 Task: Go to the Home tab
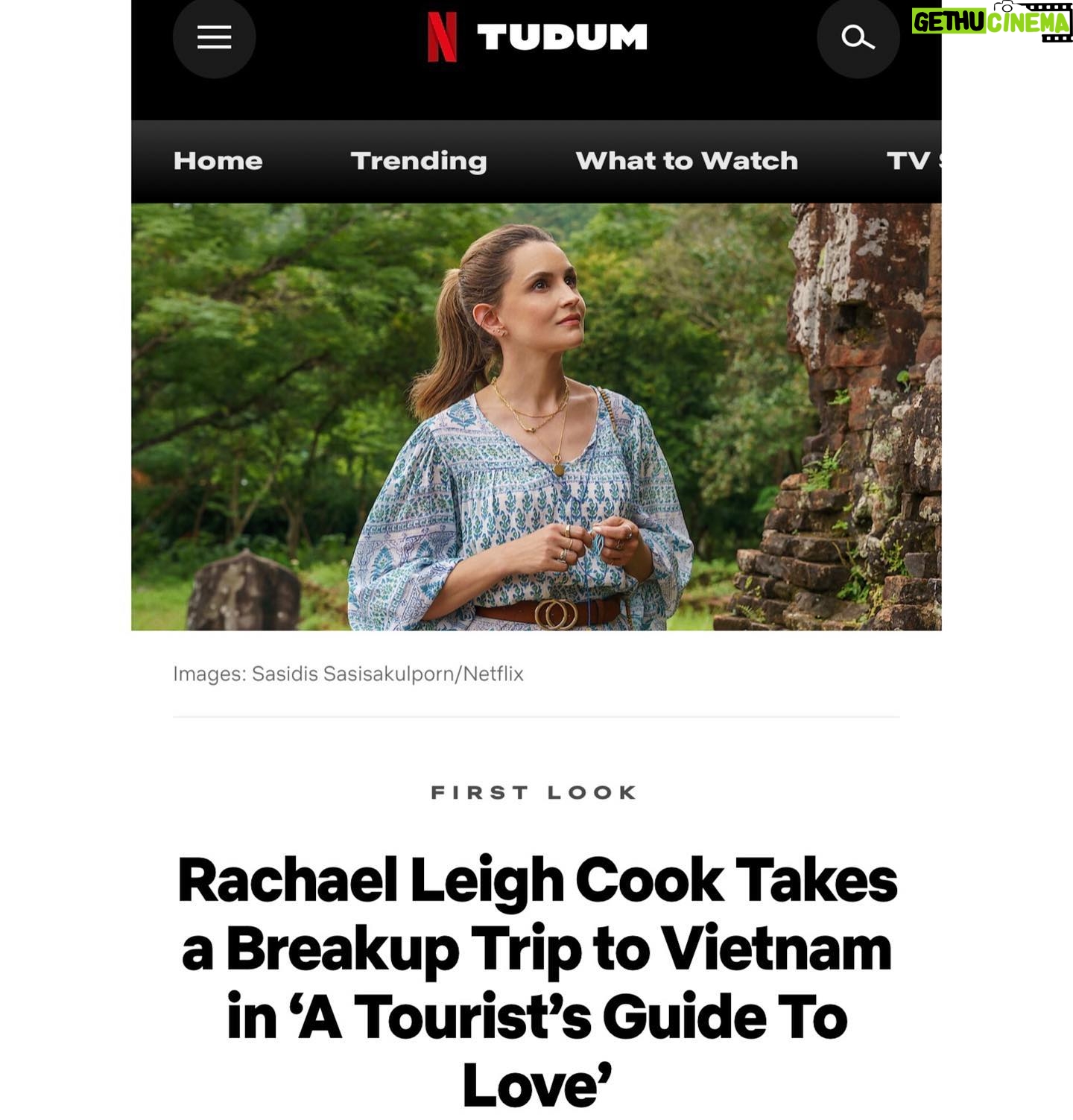coord(218,161)
